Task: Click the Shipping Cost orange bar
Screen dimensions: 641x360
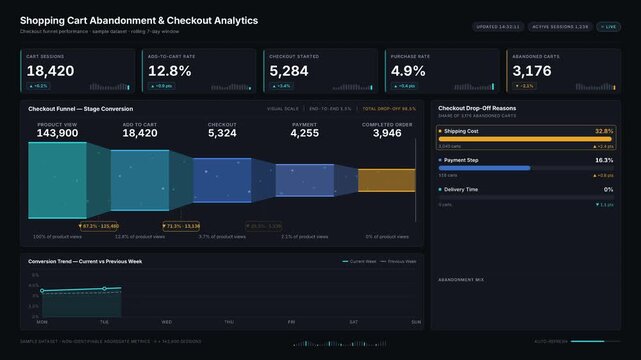Action: pos(525,139)
